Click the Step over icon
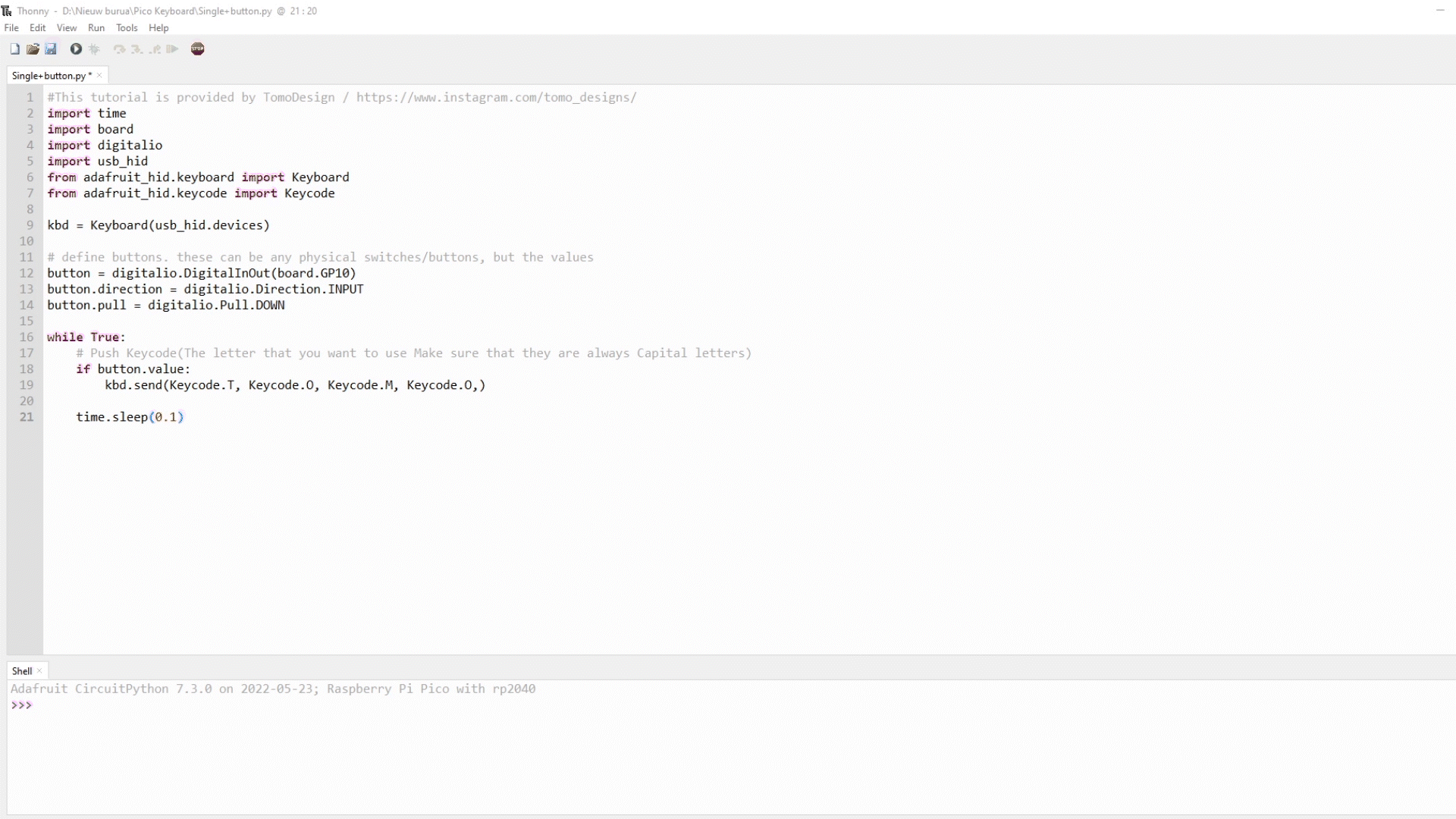This screenshot has width=1456, height=819. (119, 49)
